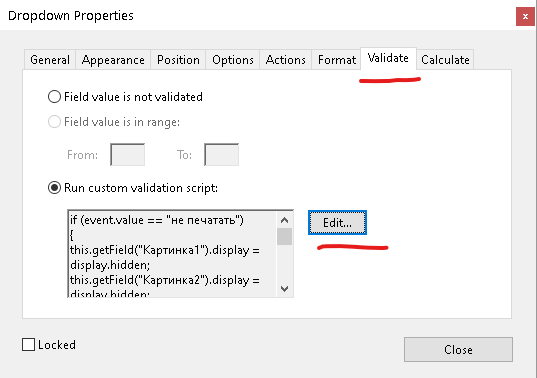Click inside the validation script text area

[172, 254]
